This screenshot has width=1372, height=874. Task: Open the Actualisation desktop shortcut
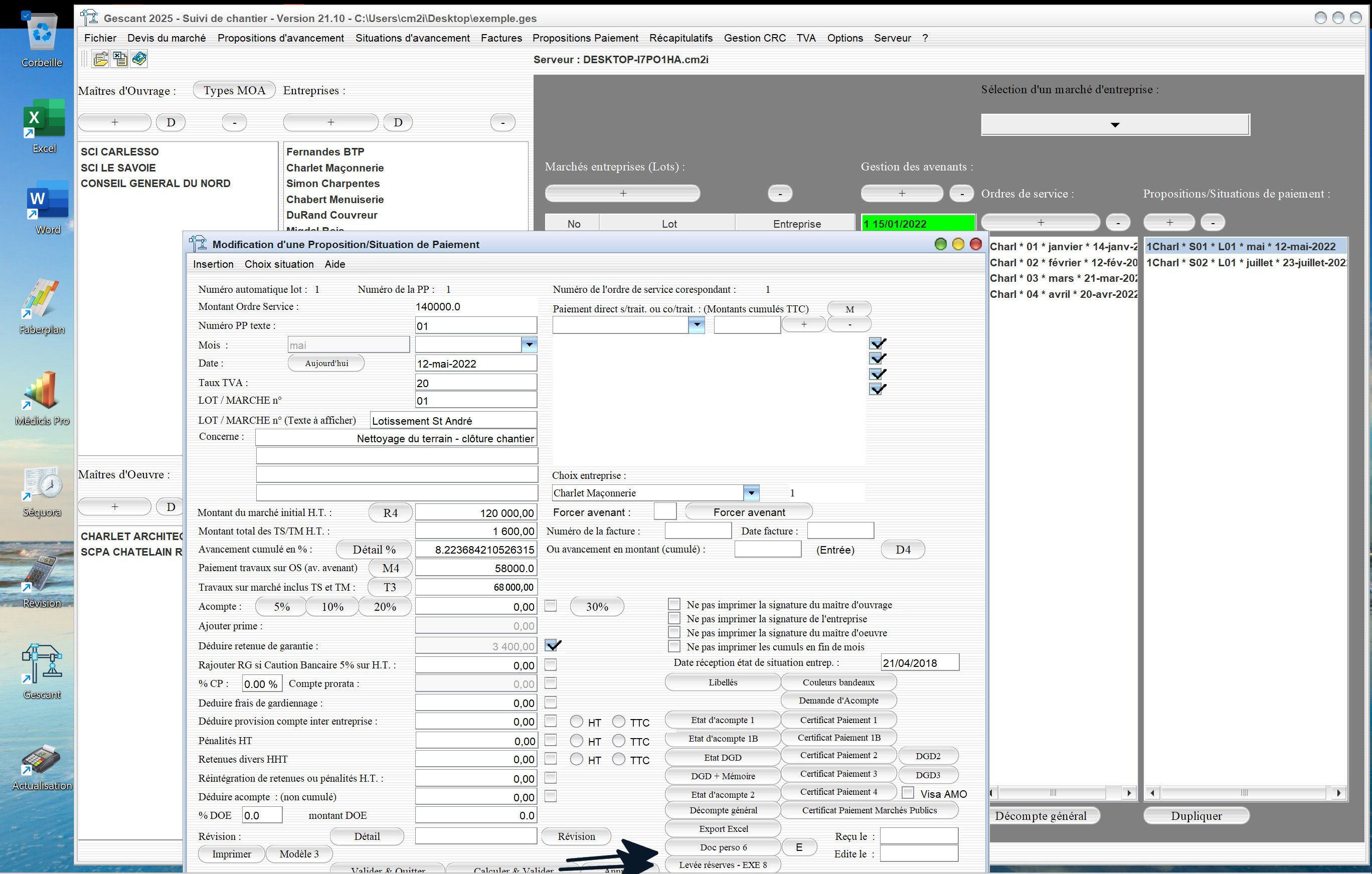[x=42, y=767]
